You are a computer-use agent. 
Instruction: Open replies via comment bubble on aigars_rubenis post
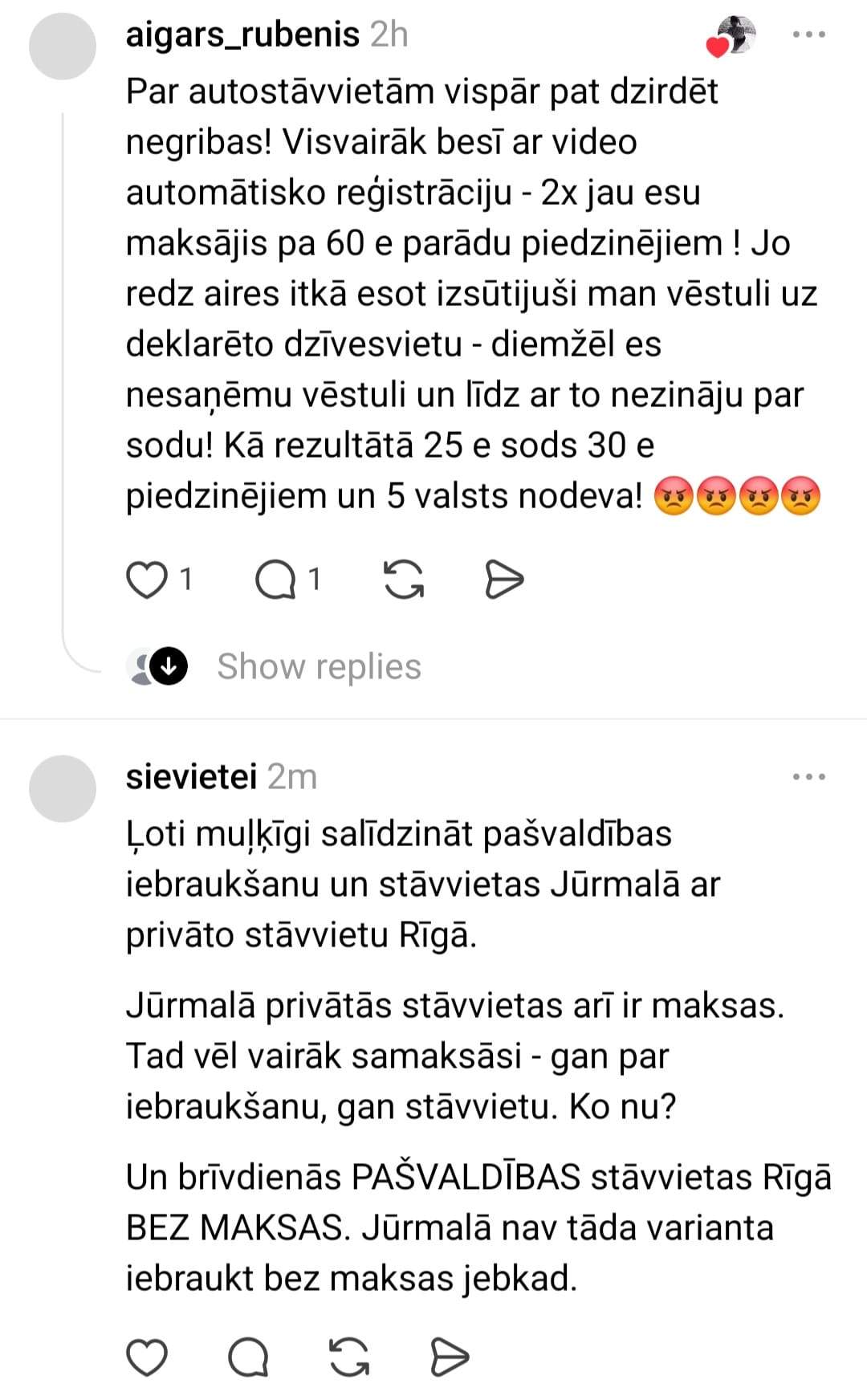tap(275, 580)
